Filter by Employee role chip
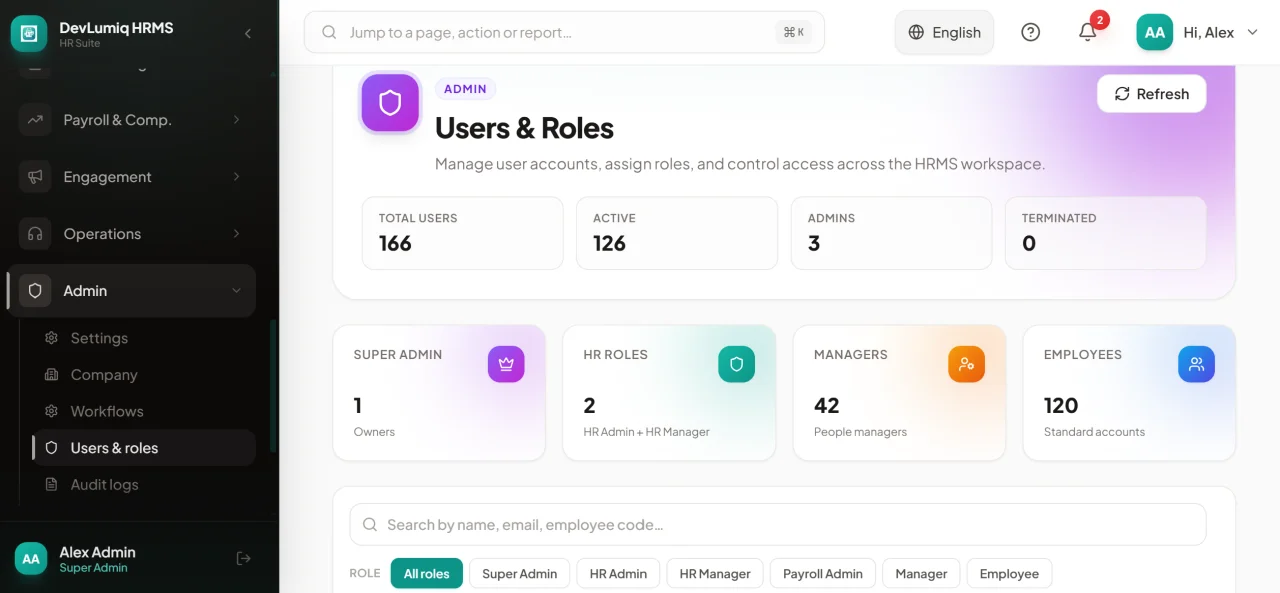1280x593 pixels. click(x=1009, y=574)
